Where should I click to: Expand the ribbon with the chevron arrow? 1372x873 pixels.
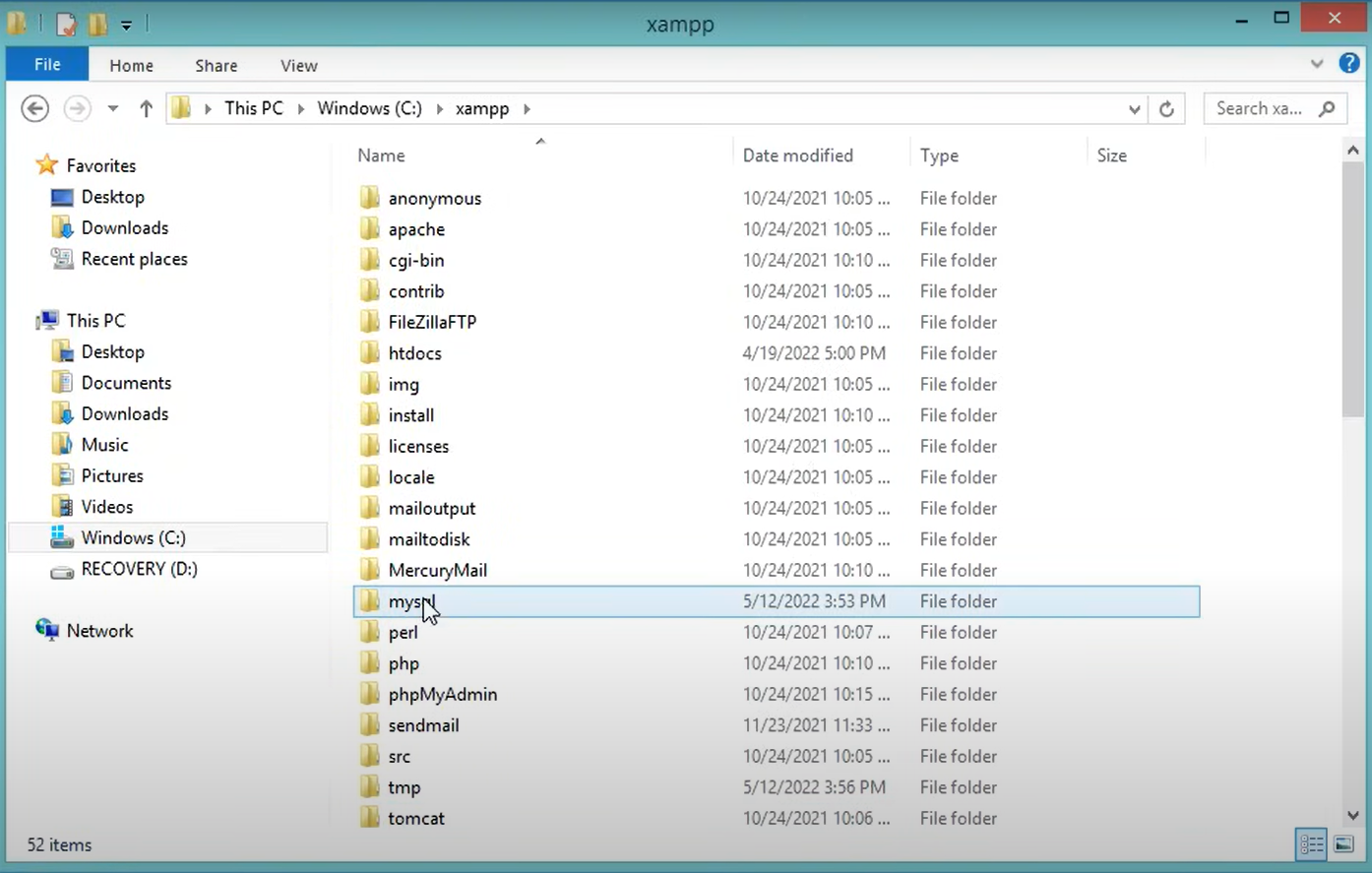tap(1317, 63)
